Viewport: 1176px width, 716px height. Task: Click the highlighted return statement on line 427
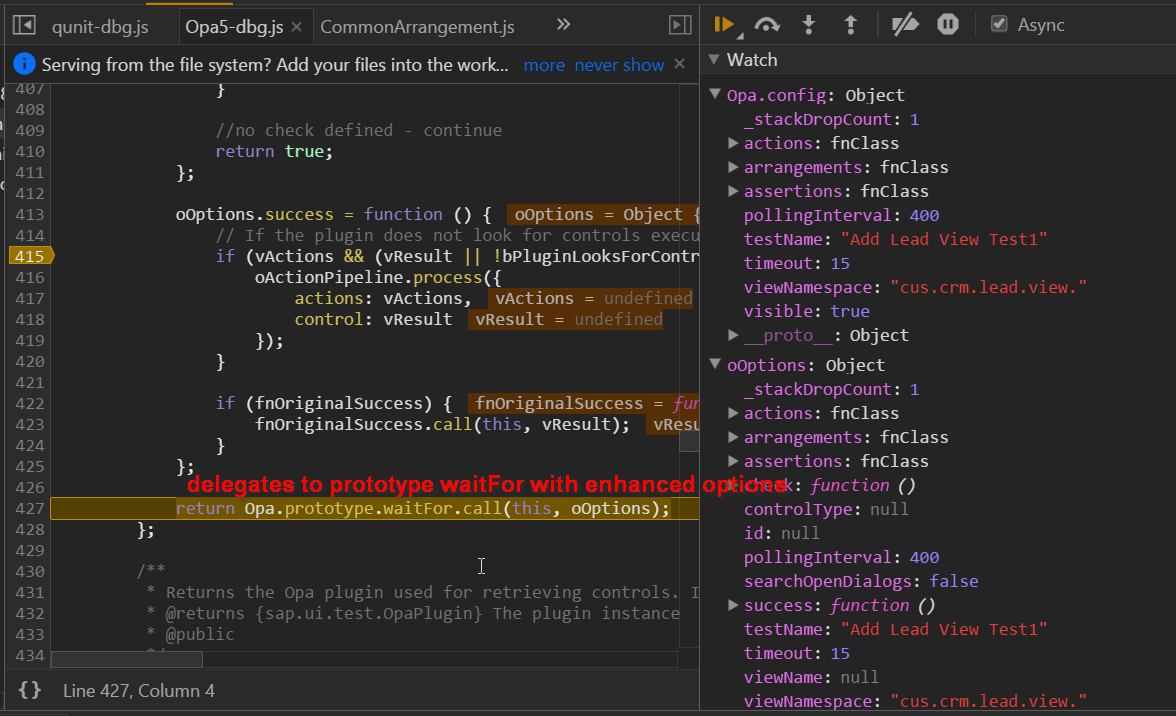click(422, 508)
